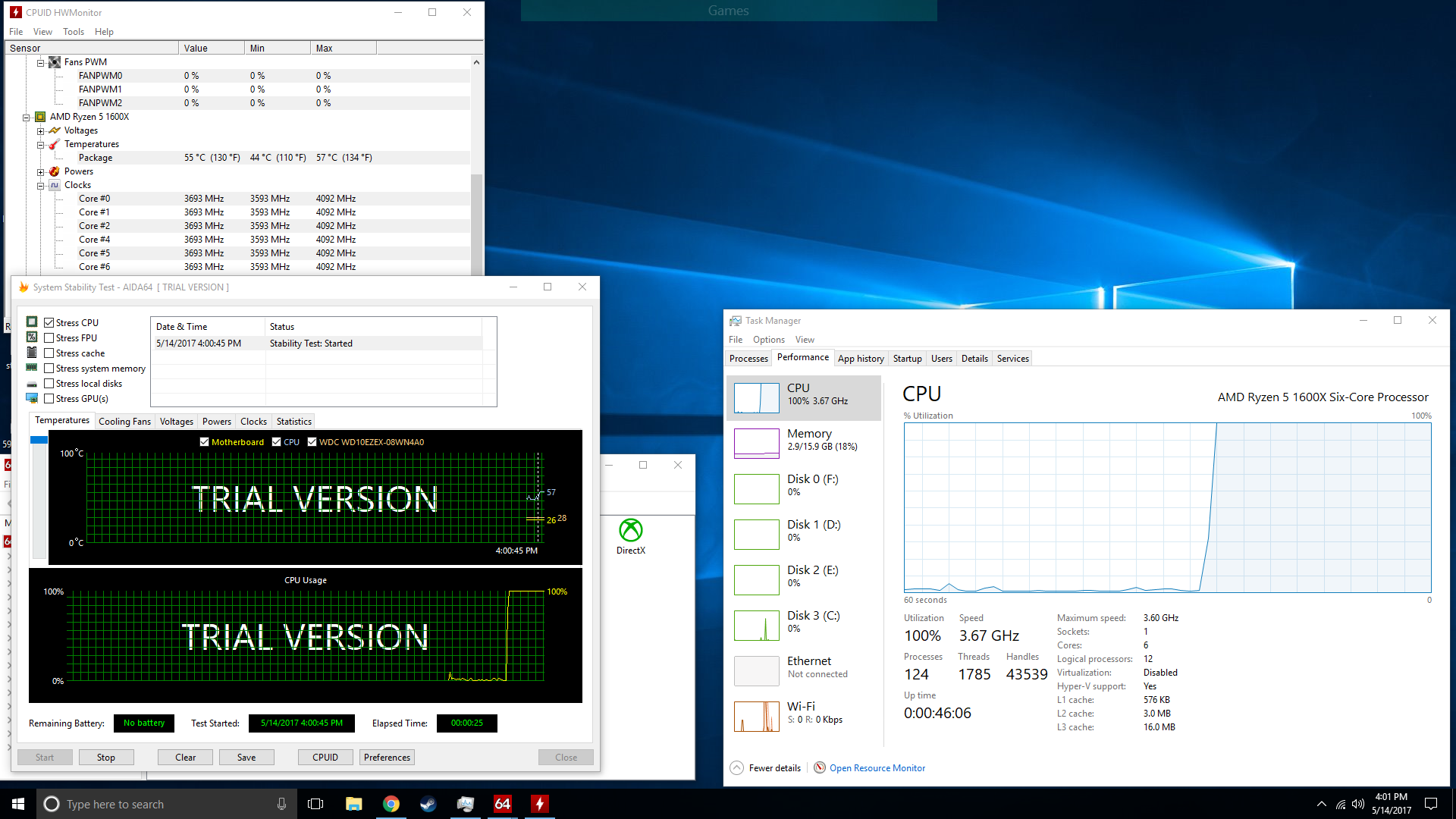Open Google Chrome in taskbar
The image size is (1456, 819).
391,804
